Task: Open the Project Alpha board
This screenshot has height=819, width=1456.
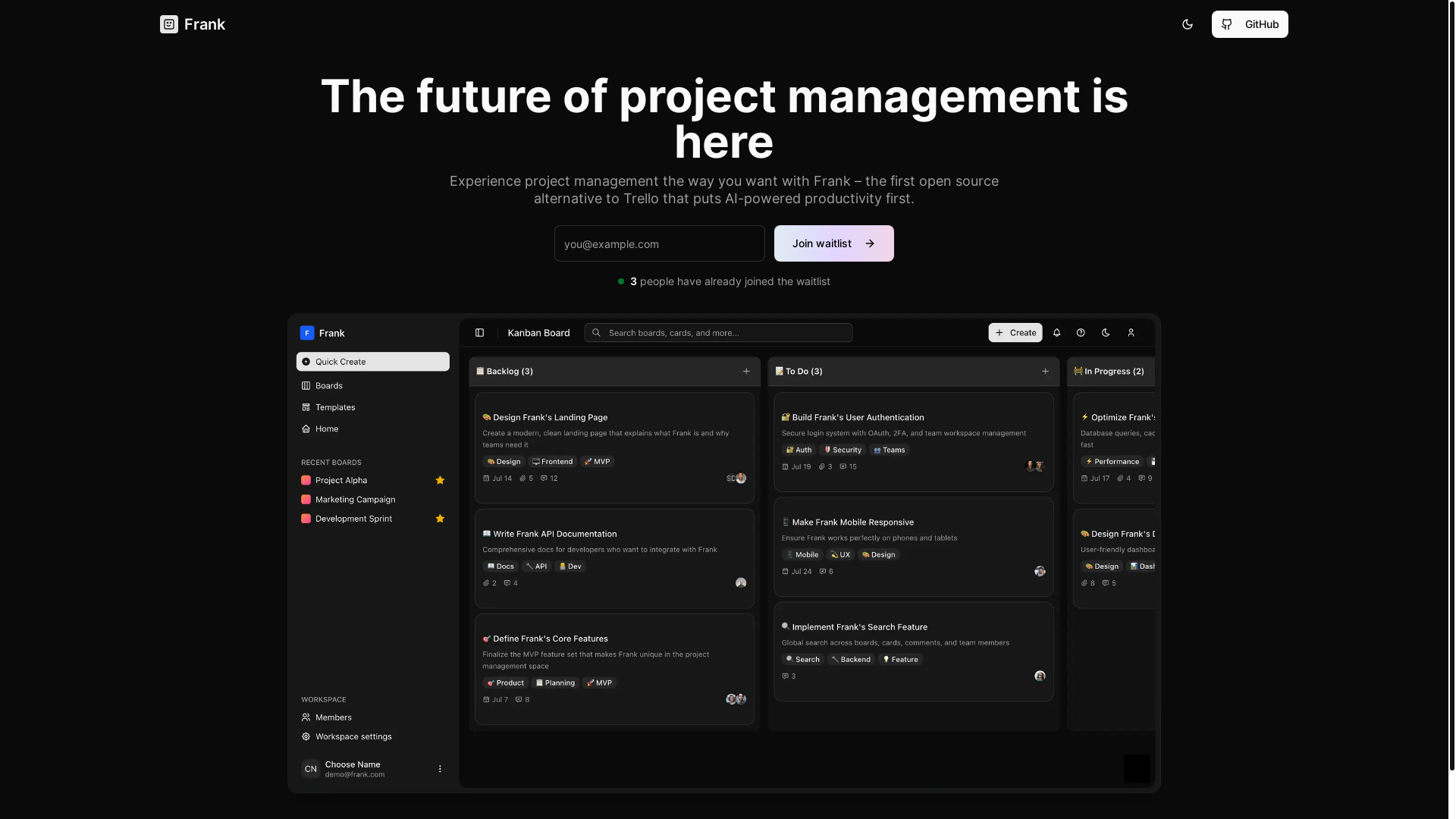Action: 341,480
